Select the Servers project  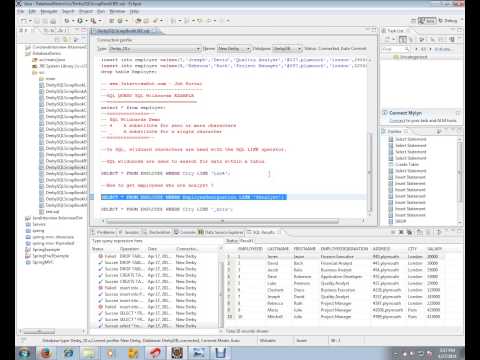click(x=36, y=224)
